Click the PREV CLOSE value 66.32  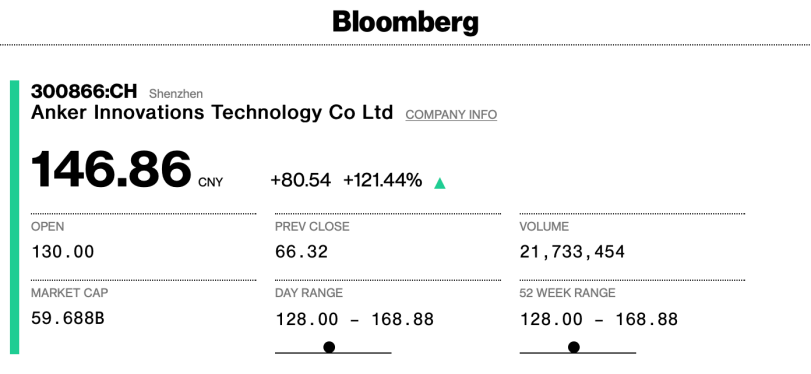[x=302, y=252]
